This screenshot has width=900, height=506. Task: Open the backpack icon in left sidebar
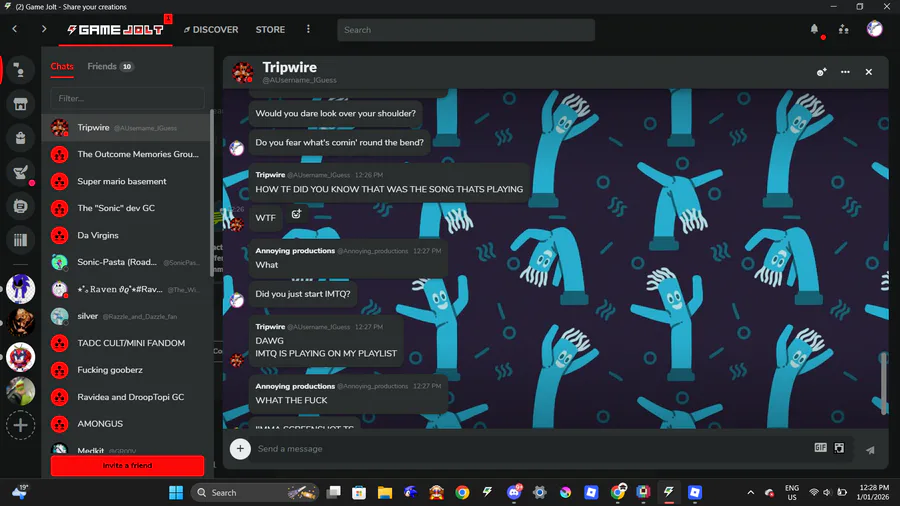click(20, 138)
